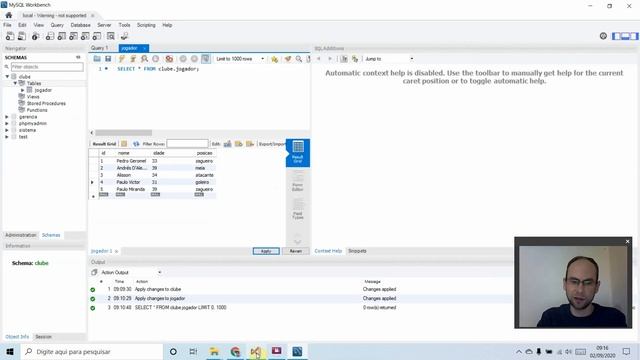The image size is (640, 360).
Task: Collapse the clube schema node
Action: [x=7, y=76]
